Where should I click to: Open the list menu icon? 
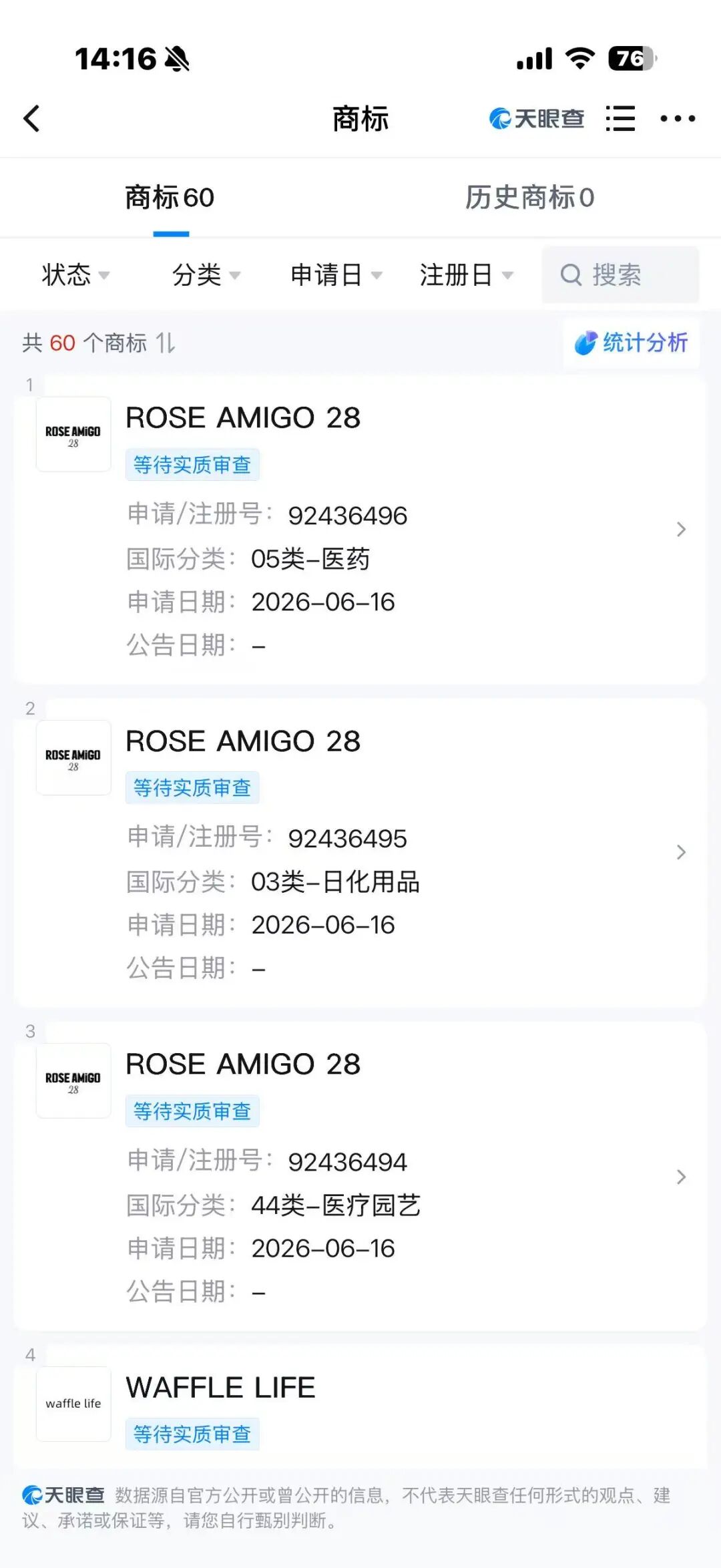pyautogui.click(x=620, y=119)
